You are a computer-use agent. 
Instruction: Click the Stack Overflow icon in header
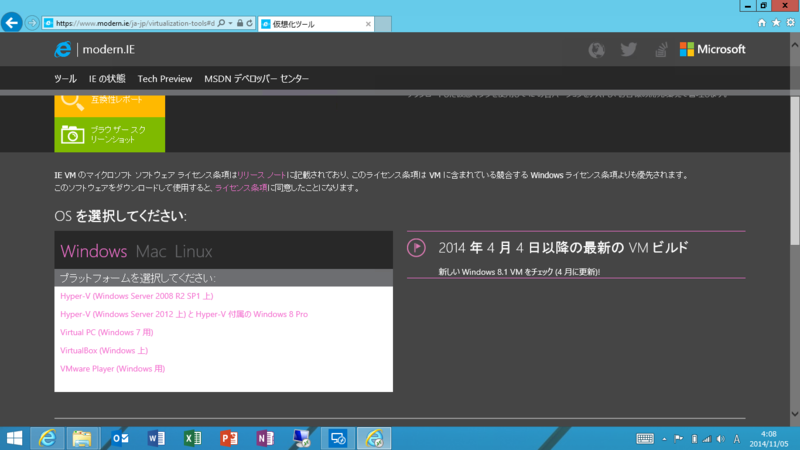click(x=661, y=49)
